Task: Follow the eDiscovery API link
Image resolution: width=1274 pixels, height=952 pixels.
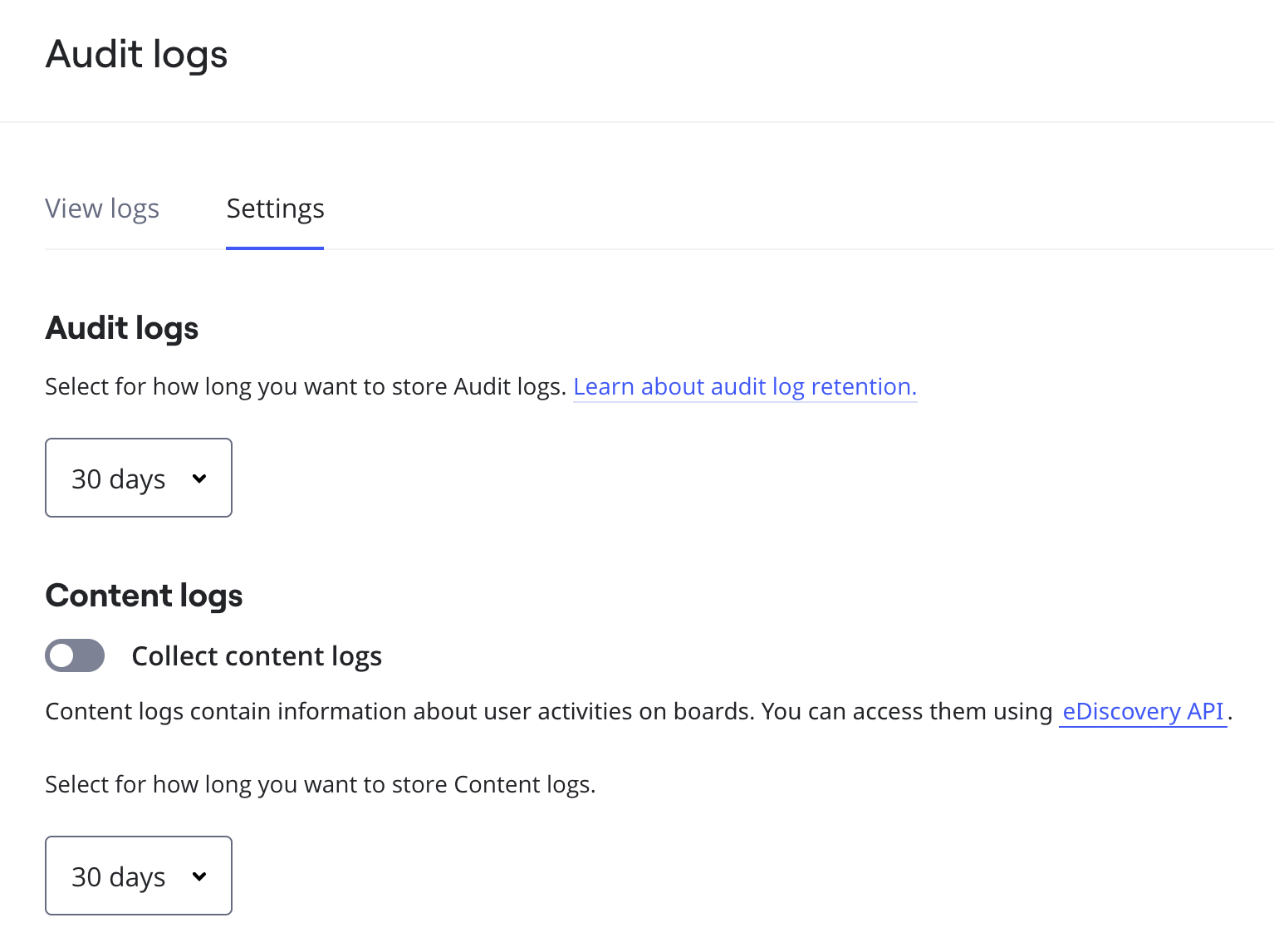Action: (1143, 712)
